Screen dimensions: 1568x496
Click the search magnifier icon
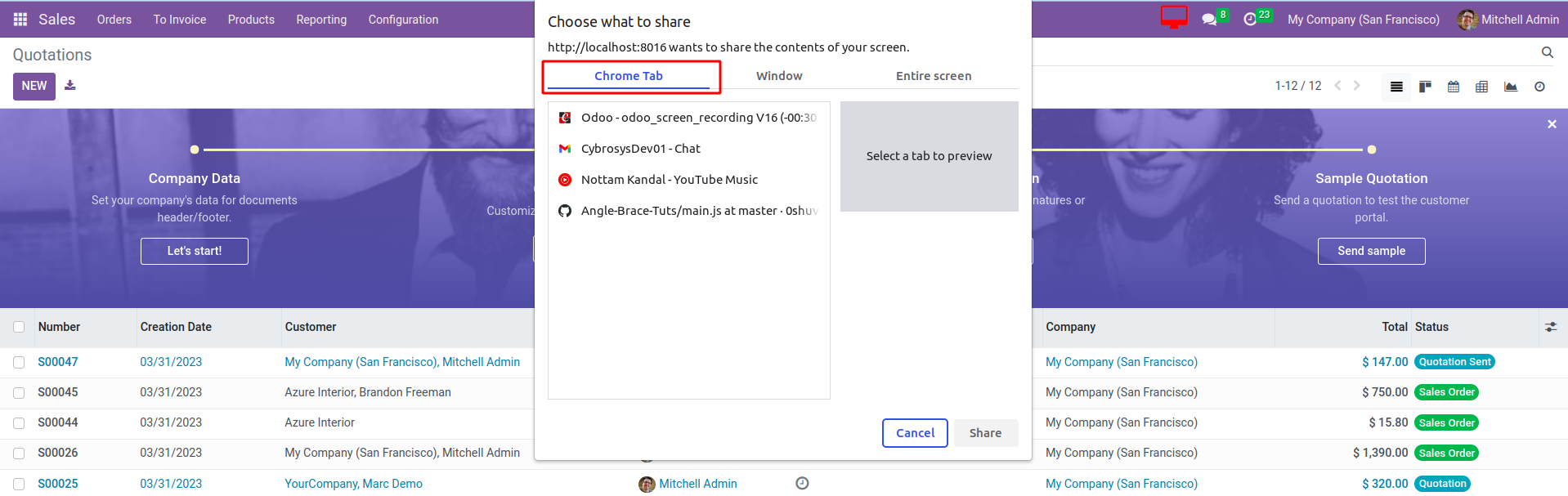tap(1547, 53)
